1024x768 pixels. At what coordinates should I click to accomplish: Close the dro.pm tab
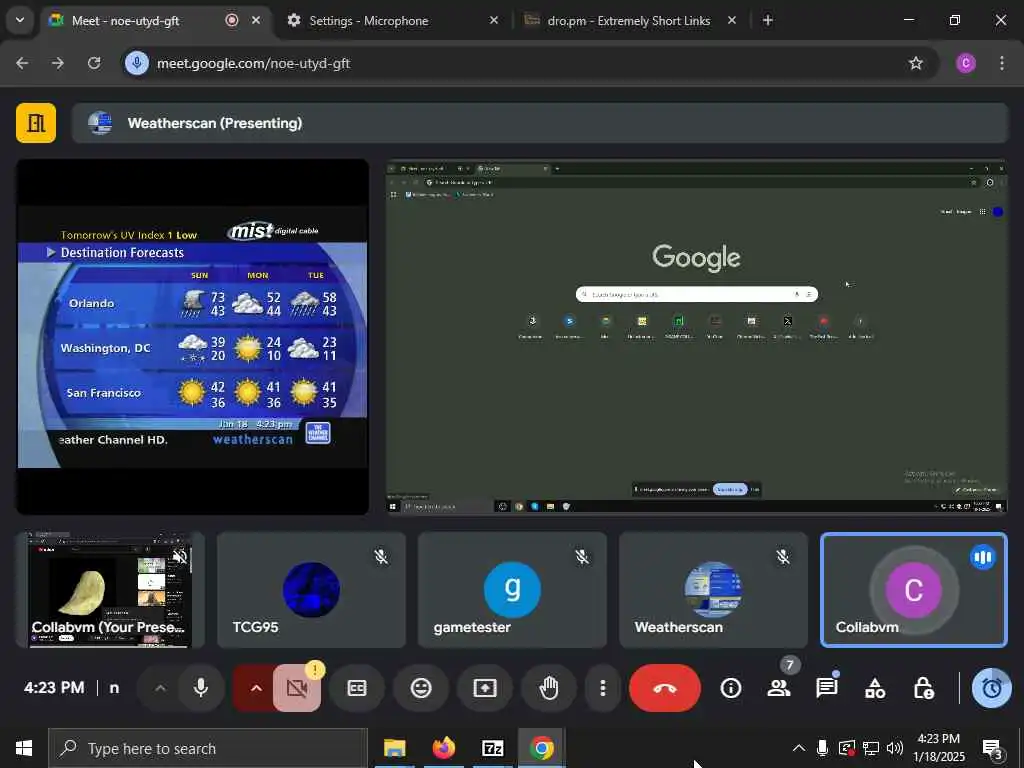pyautogui.click(x=732, y=20)
